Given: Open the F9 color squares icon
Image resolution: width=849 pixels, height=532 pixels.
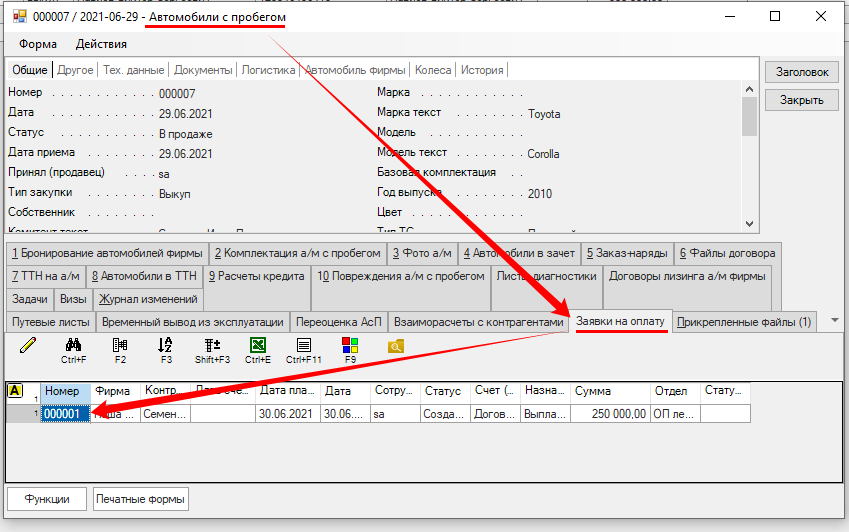Looking at the screenshot, I should (x=350, y=346).
